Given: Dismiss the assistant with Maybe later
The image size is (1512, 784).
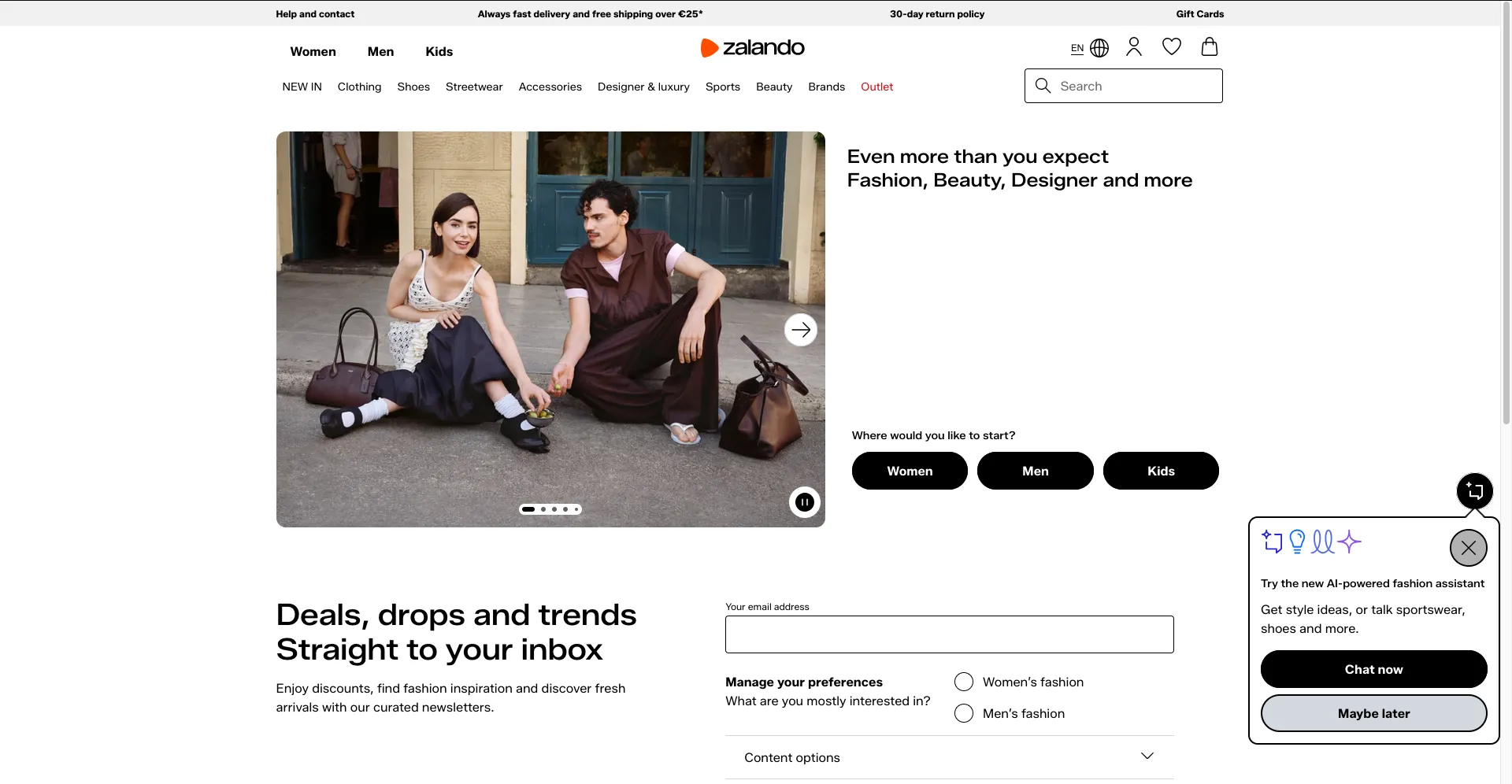Looking at the screenshot, I should click(x=1374, y=713).
